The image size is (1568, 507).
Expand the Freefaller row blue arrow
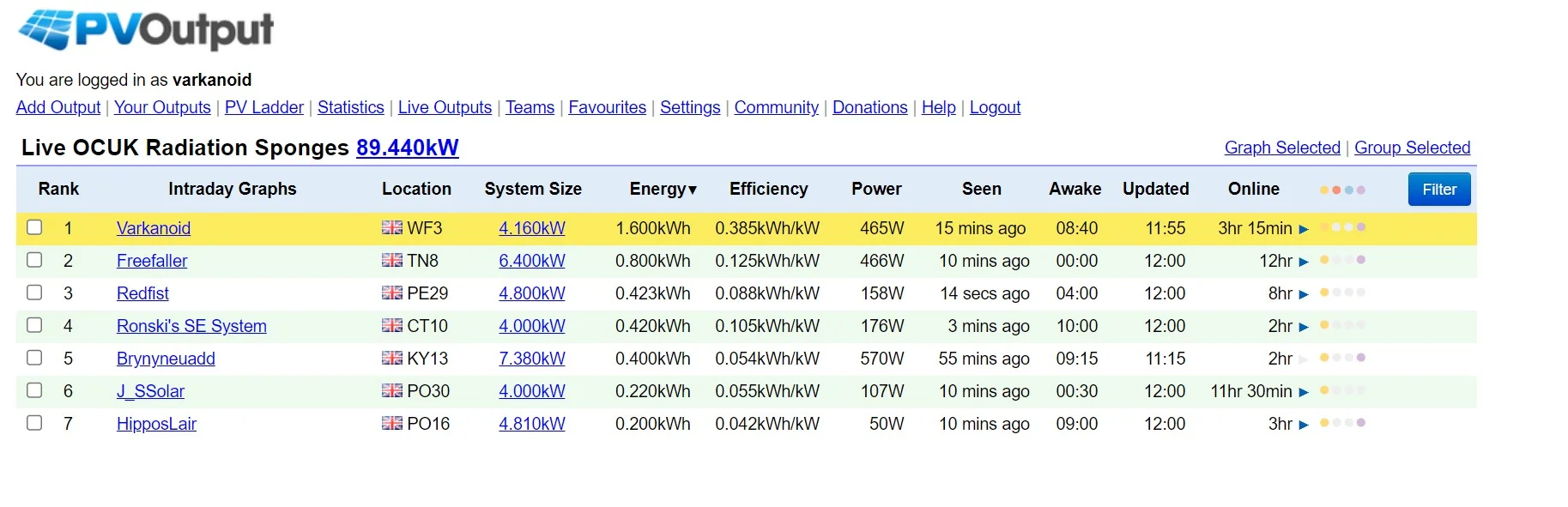click(1304, 262)
